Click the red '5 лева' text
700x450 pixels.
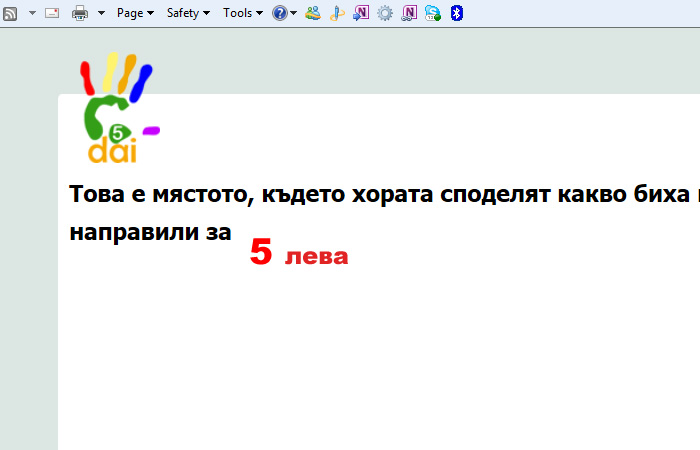298,254
